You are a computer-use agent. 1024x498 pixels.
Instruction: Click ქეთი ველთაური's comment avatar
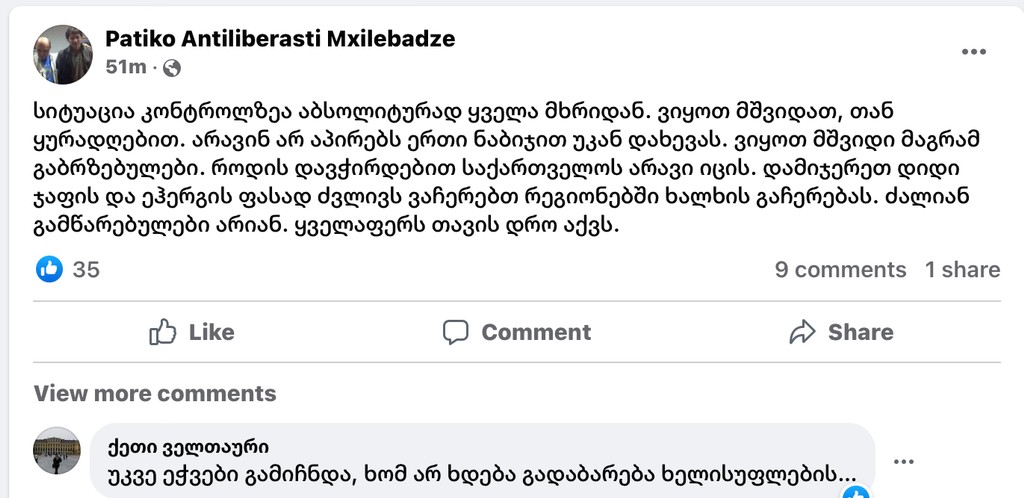point(57,451)
